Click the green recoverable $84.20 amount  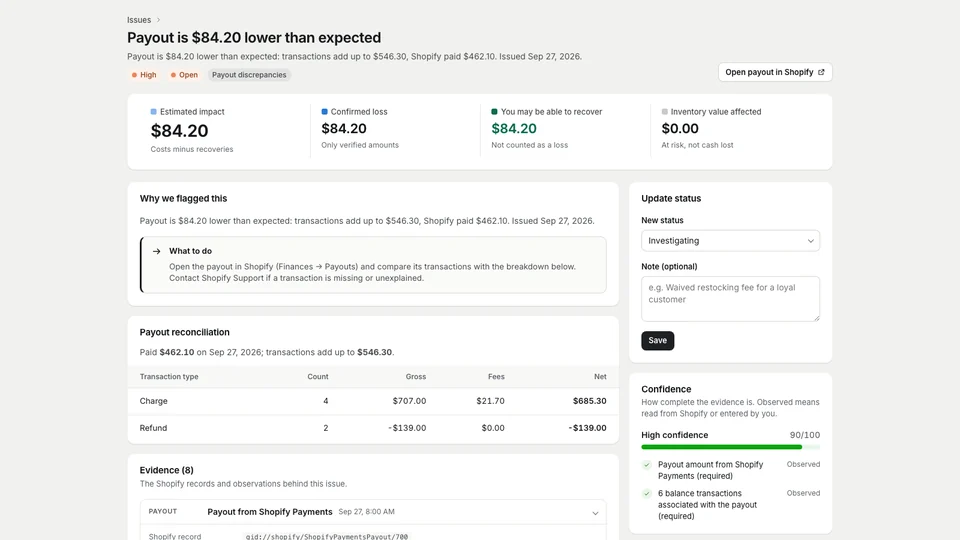coord(514,129)
